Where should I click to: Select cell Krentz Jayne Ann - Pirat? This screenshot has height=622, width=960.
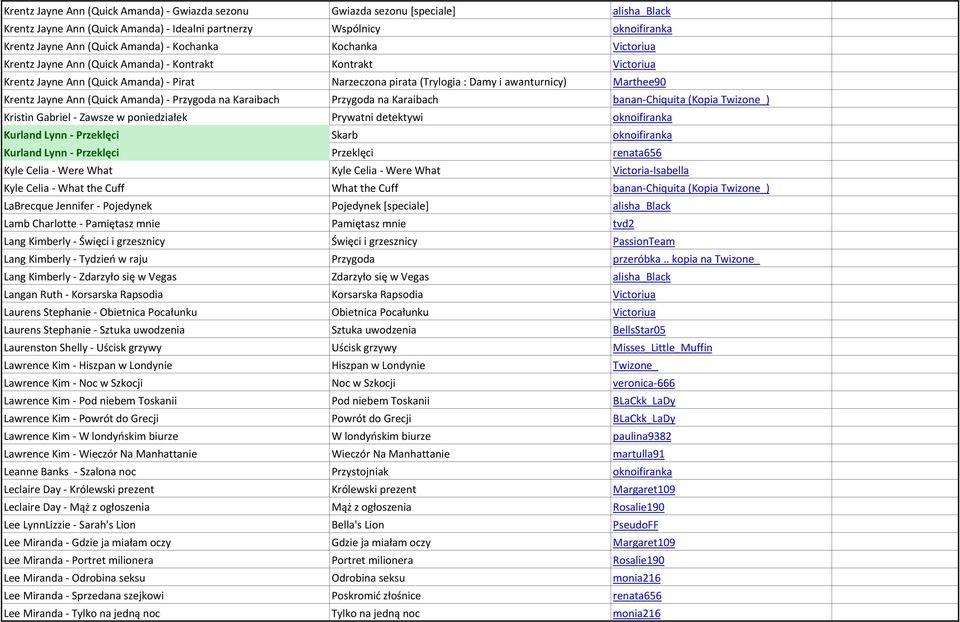tap(165, 82)
